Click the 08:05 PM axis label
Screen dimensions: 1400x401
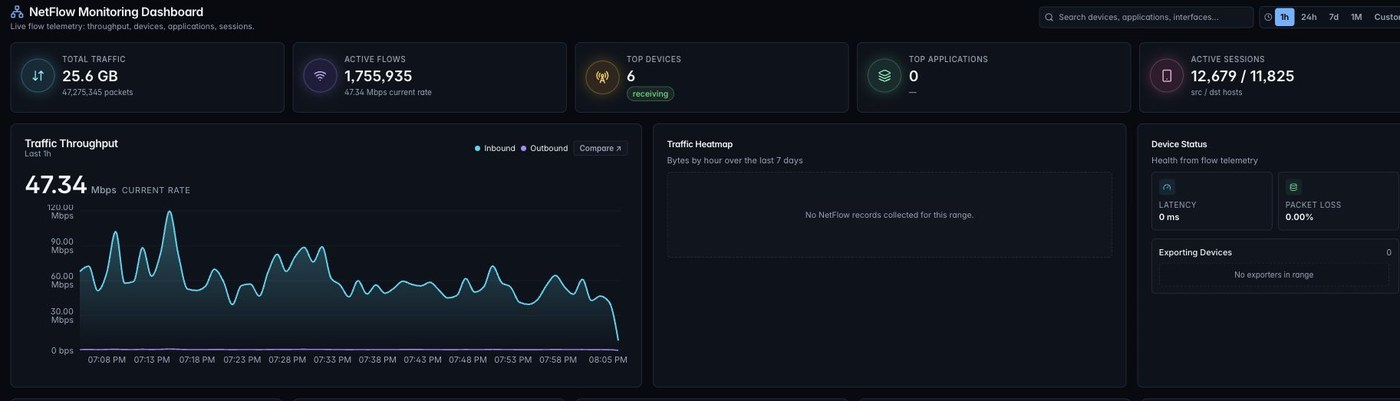[608, 359]
